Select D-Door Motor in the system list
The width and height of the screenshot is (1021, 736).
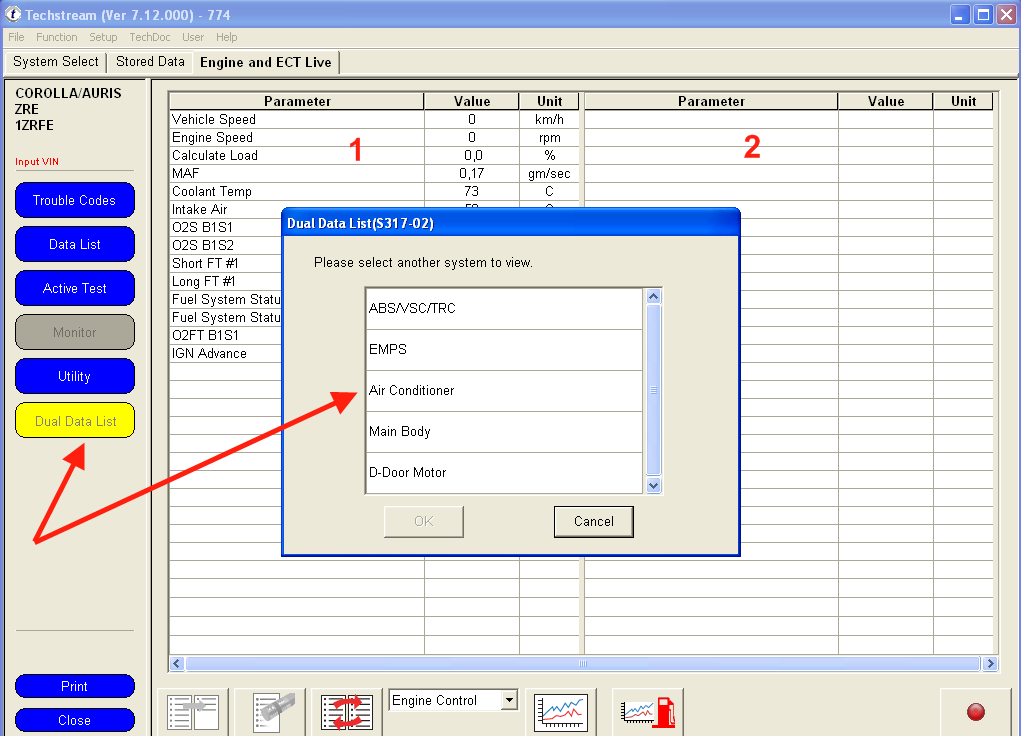(x=505, y=473)
